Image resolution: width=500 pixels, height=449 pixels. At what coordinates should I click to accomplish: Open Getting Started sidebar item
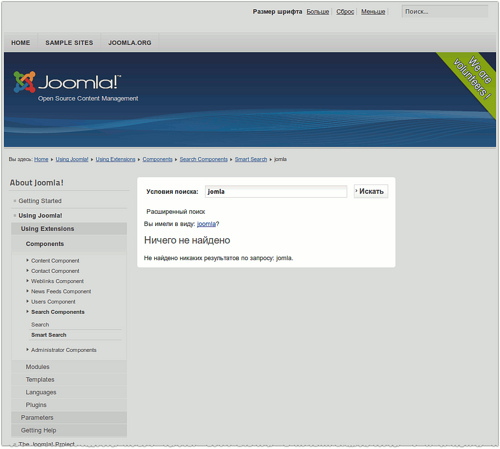click(40, 201)
